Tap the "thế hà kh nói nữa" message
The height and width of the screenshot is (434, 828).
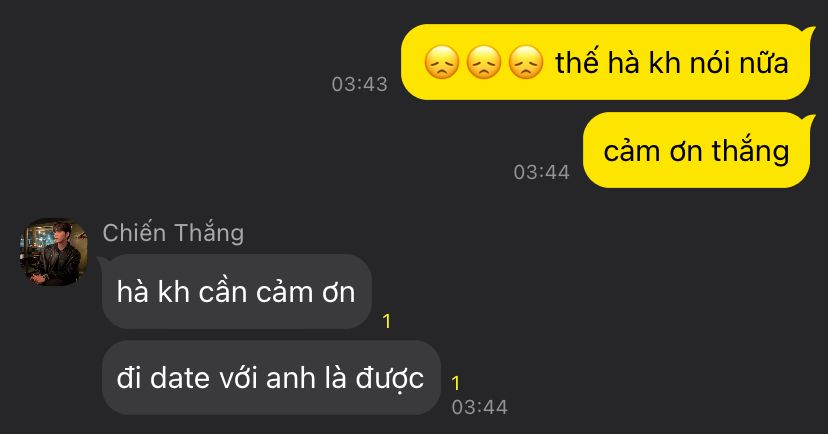click(607, 62)
